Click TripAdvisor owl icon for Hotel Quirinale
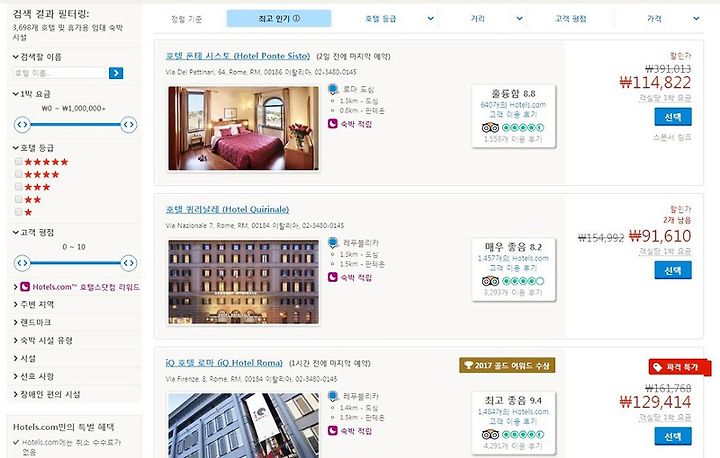720x458 pixels. coord(490,281)
